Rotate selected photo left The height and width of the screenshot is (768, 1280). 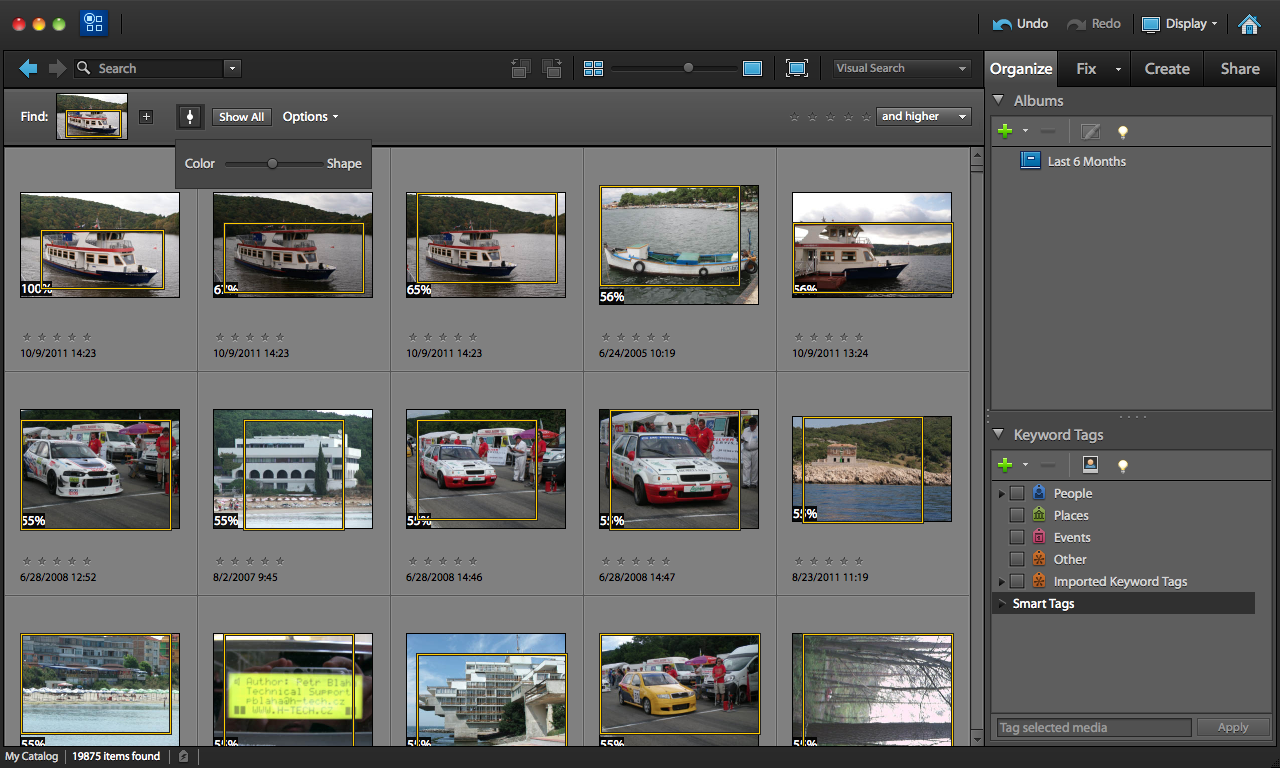[x=520, y=68]
